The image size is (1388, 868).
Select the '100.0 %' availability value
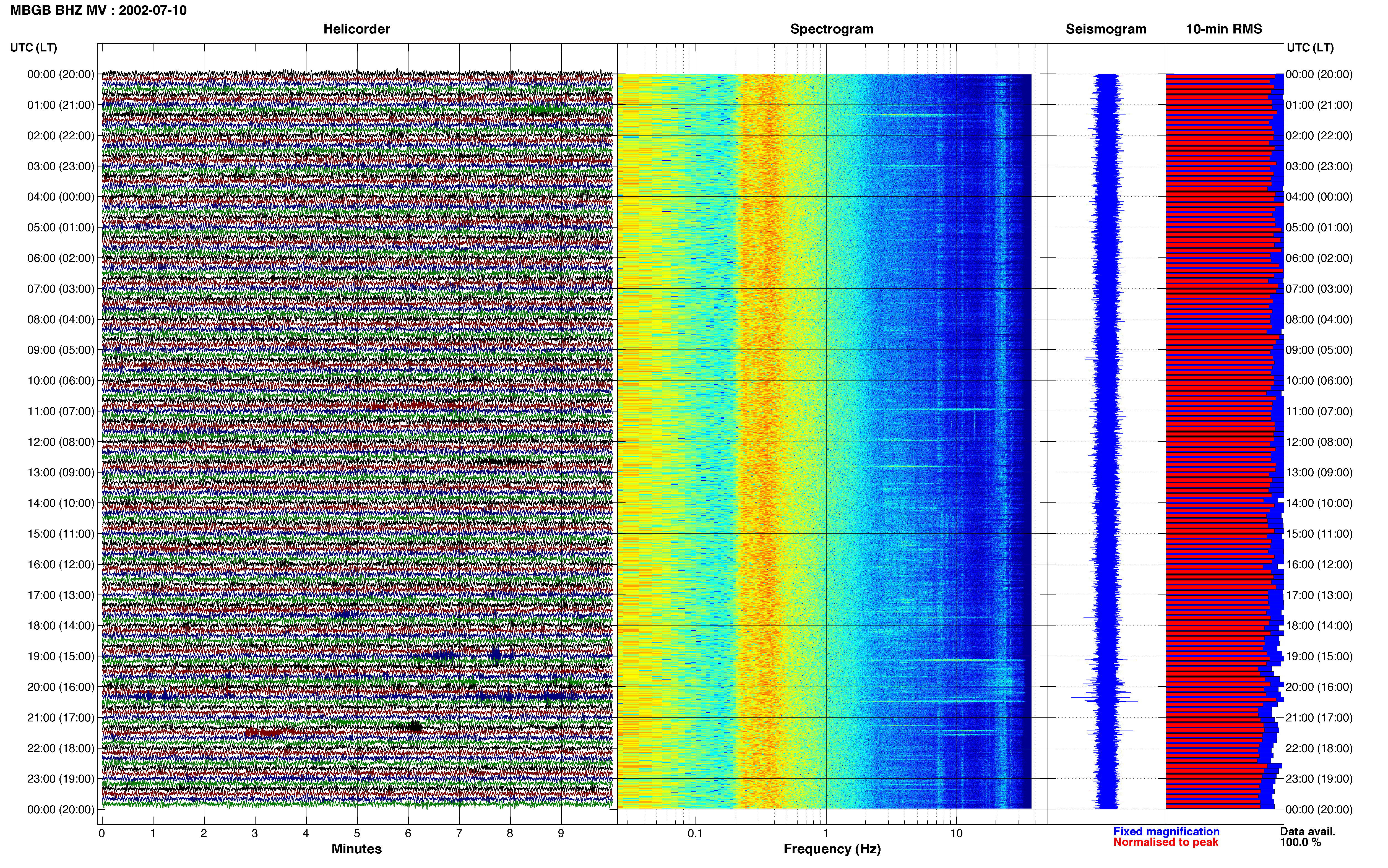[1300, 842]
